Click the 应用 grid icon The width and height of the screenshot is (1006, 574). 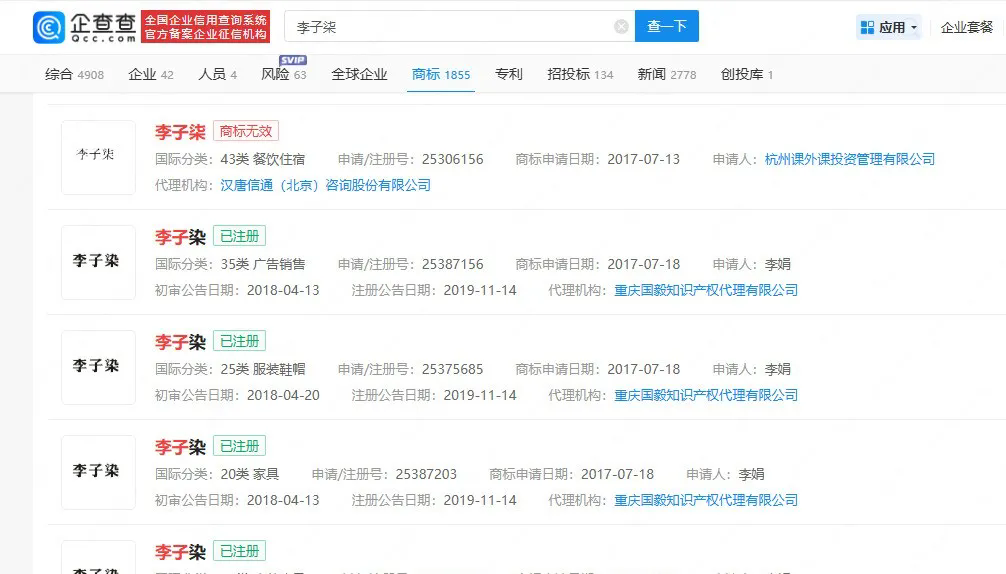(x=867, y=27)
